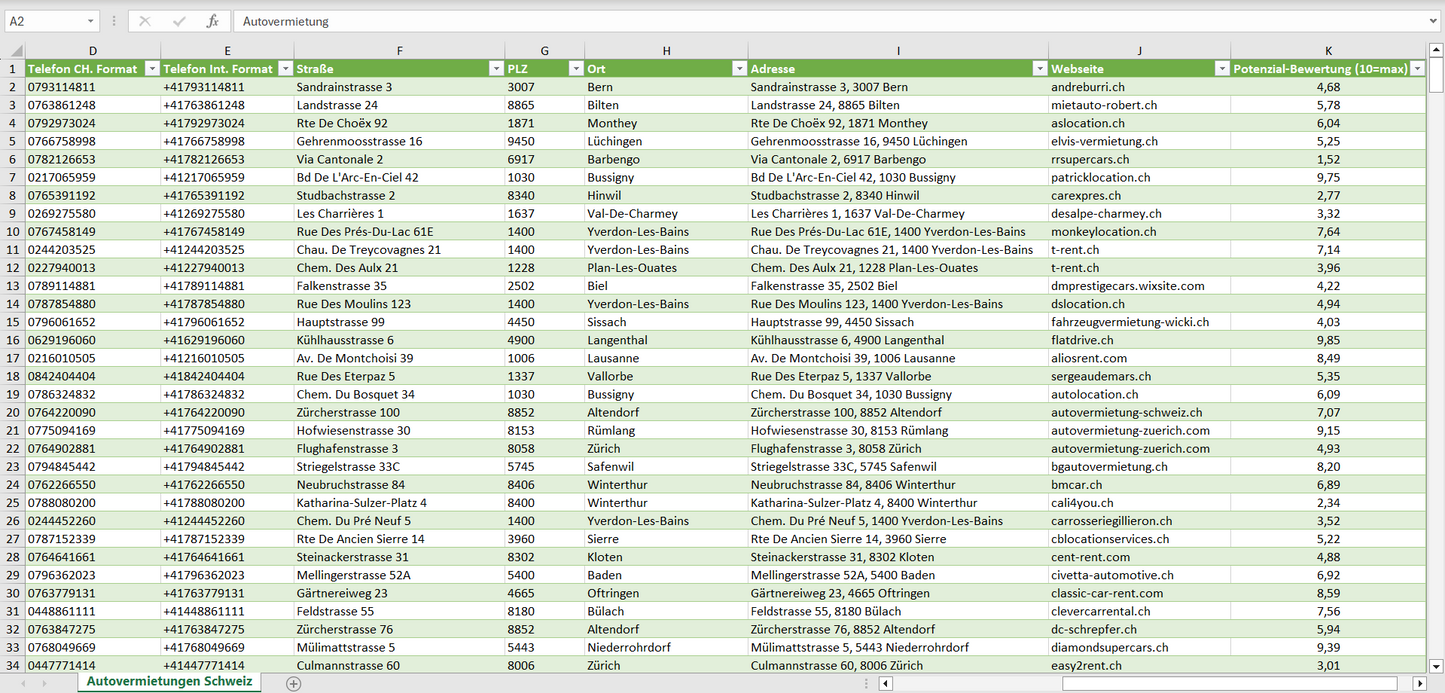Click the horizontal scrollbar left arrow
The width and height of the screenshot is (1445, 693).
pos(885,683)
